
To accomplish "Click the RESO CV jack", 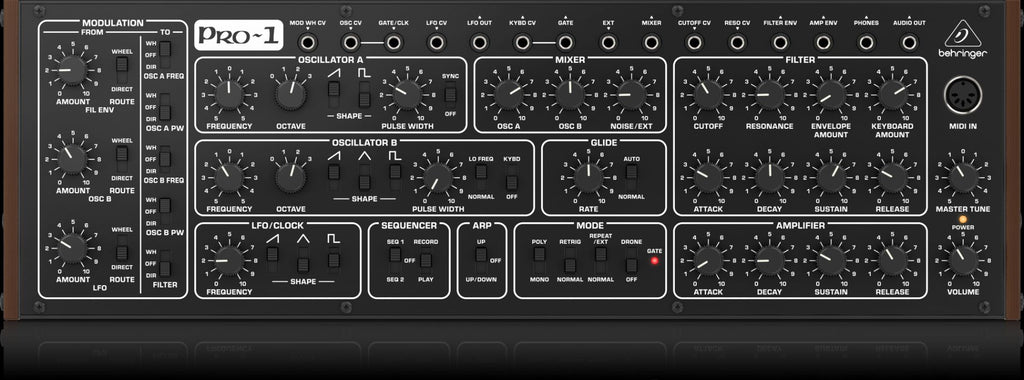I will point(737,43).
